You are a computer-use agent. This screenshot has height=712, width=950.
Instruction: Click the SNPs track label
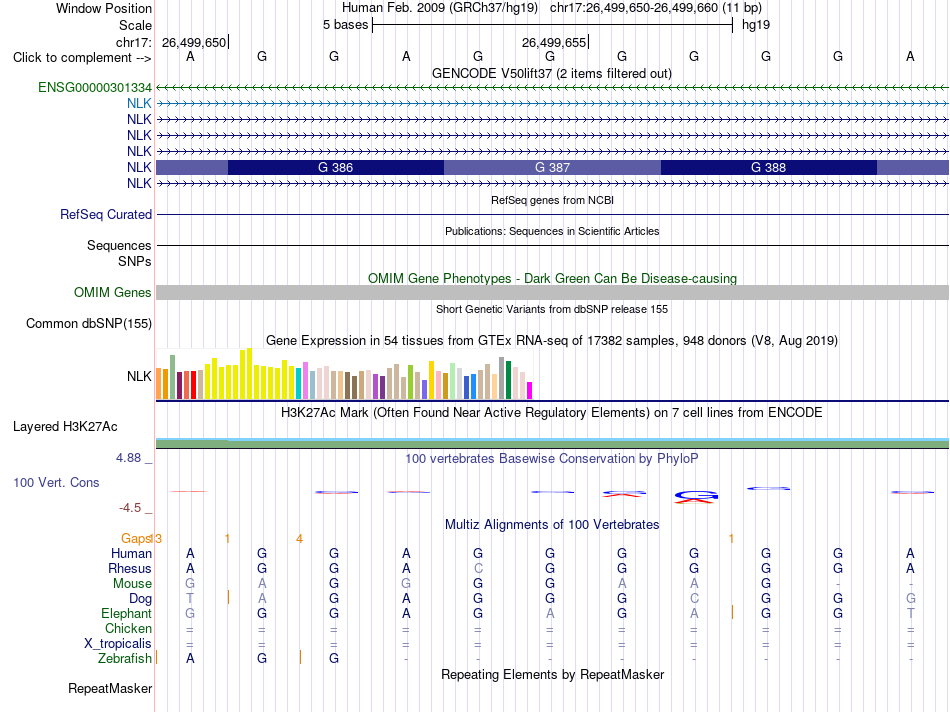(135, 261)
